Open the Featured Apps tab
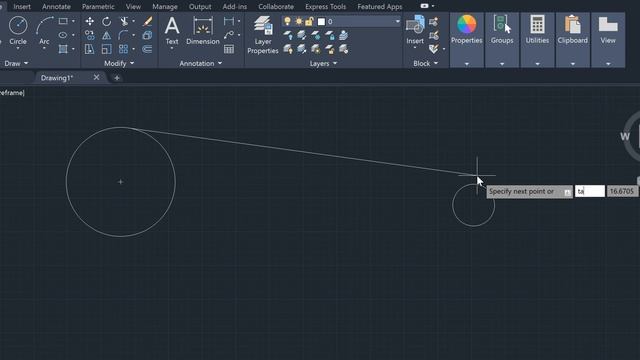 (x=380, y=7)
